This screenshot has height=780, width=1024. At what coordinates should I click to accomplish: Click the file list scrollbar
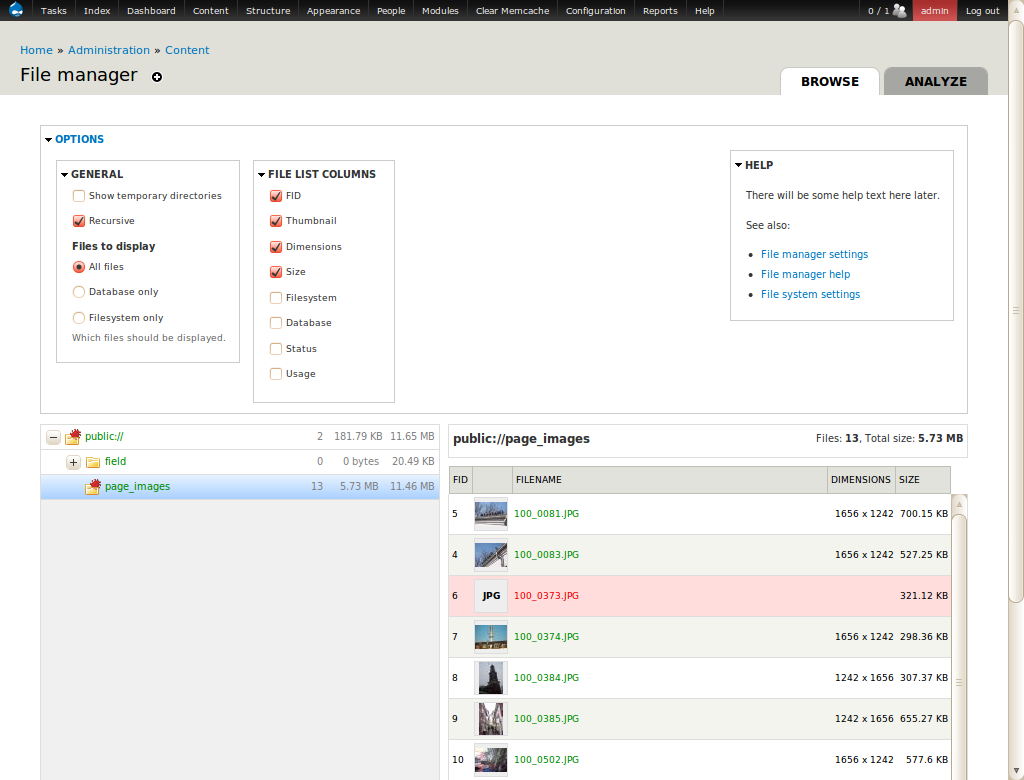pos(959,640)
